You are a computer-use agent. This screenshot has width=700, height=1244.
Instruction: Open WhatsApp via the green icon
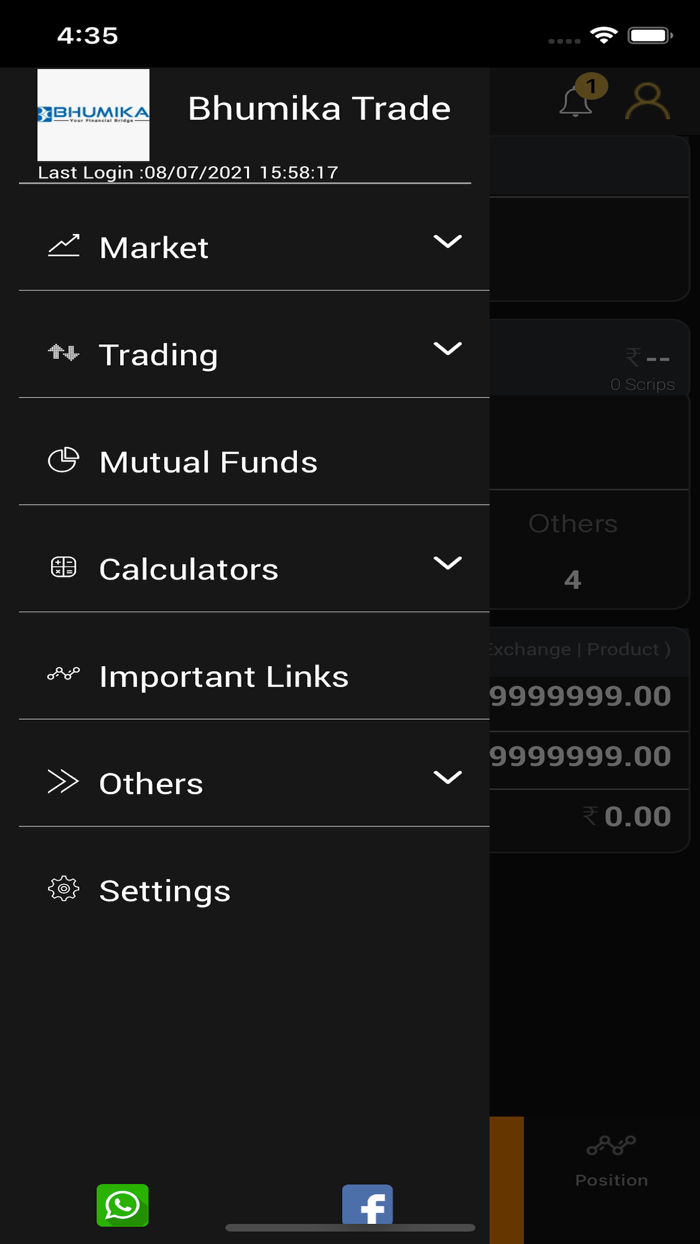pos(122,1206)
